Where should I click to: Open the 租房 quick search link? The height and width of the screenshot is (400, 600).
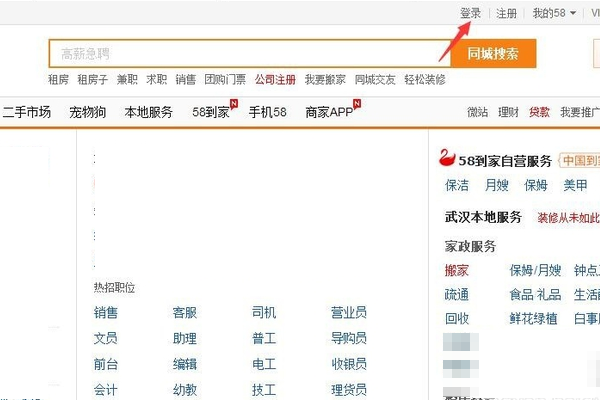click(x=59, y=80)
